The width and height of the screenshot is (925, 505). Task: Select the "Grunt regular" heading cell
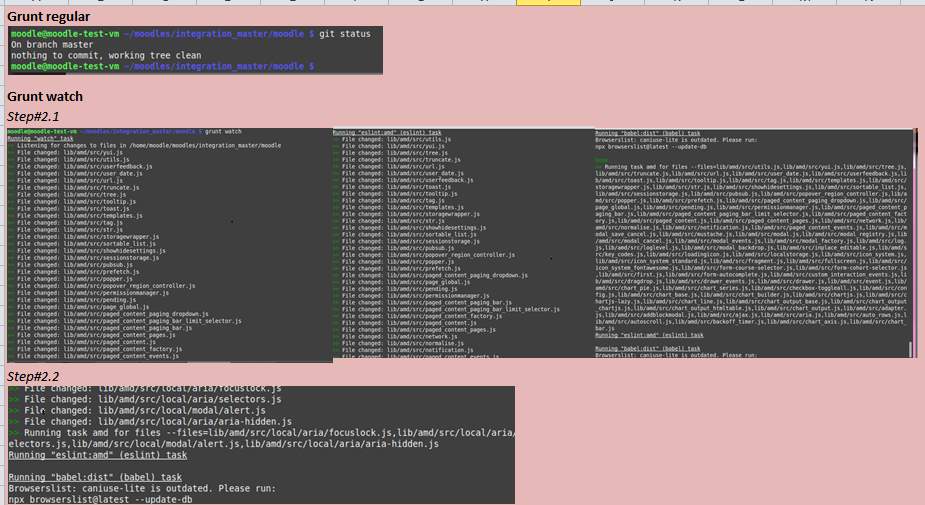pos(49,17)
